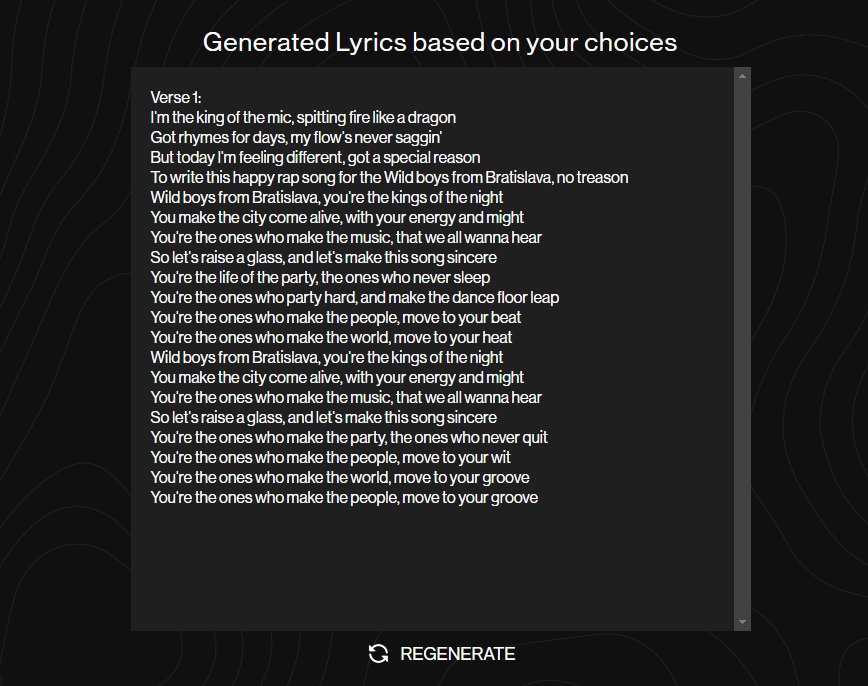The height and width of the screenshot is (686, 868).
Task: Click the "To write this happy rap song" line
Action: pyautogui.click(x=389, y=177)
